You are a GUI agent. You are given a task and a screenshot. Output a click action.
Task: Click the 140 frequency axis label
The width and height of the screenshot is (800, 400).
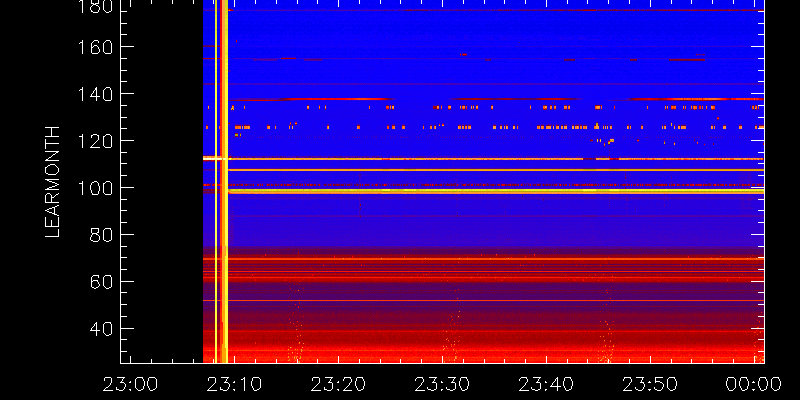[x=95, y=94]
